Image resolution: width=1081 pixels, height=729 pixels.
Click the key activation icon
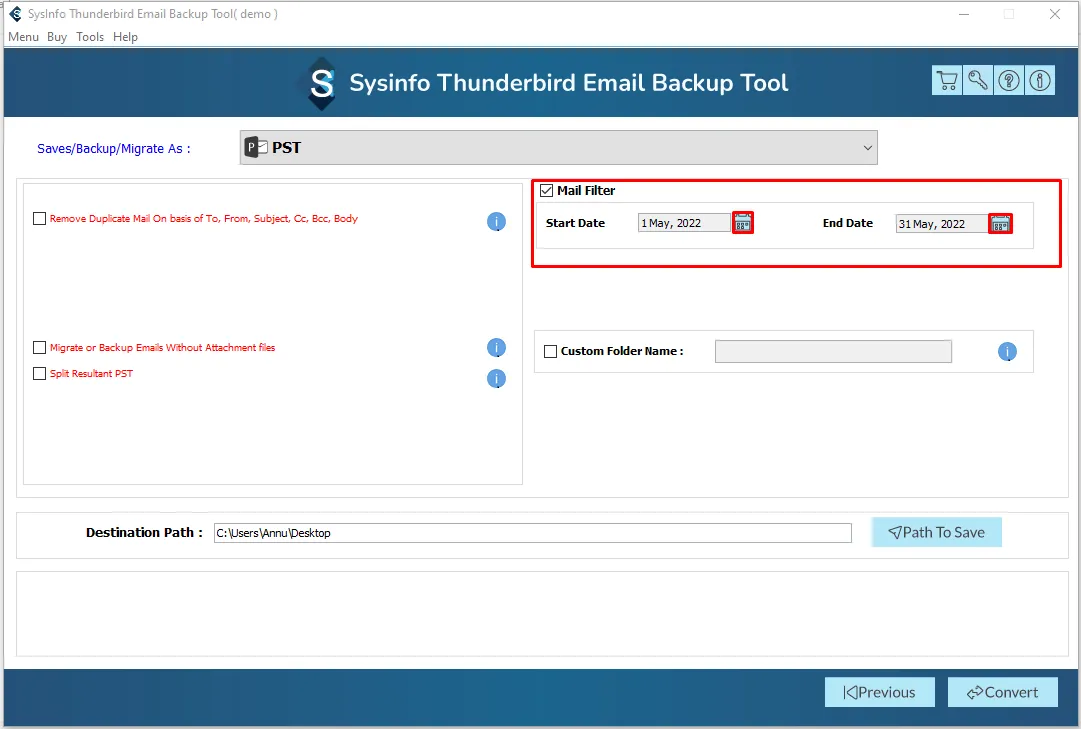pos(978,81)
